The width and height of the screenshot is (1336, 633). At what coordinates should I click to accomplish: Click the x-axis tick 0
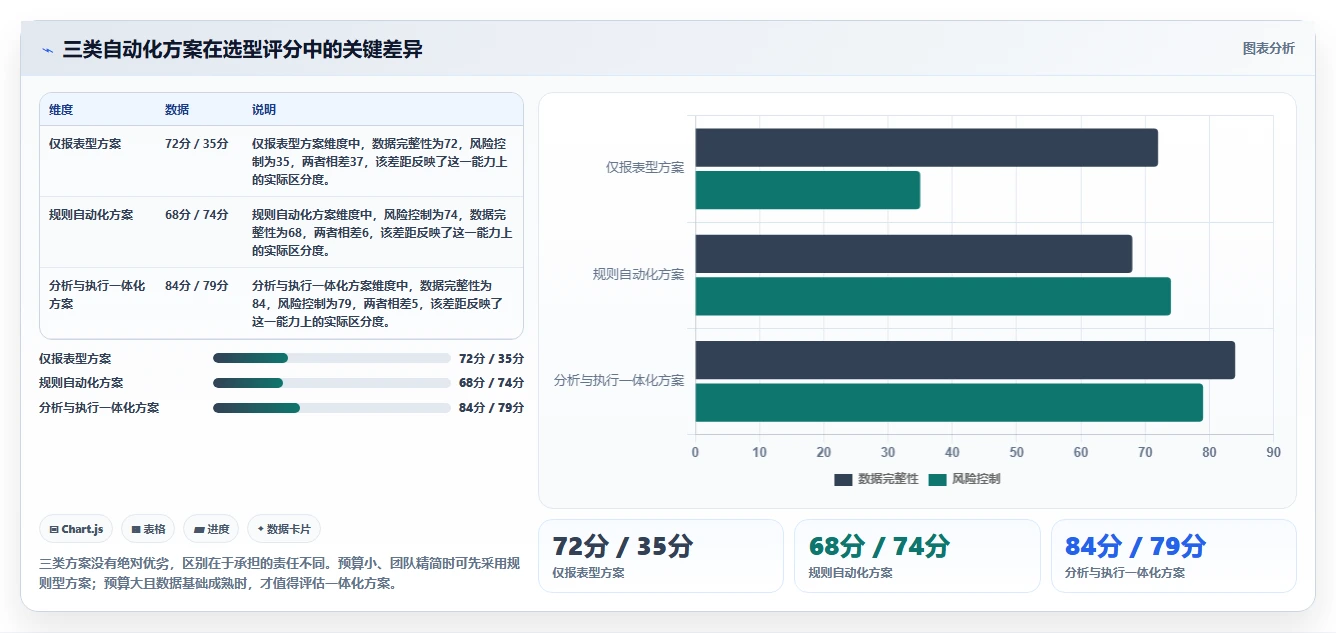pyautogui.click(x=696, y=452)
